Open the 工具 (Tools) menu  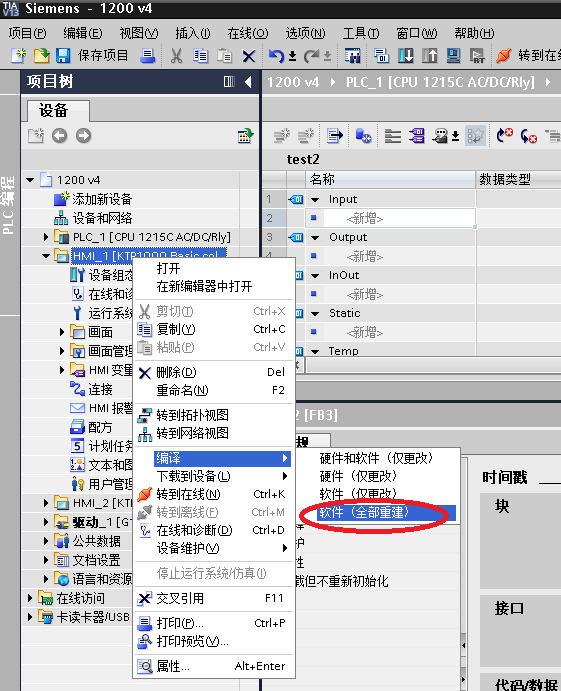(360, 33)
